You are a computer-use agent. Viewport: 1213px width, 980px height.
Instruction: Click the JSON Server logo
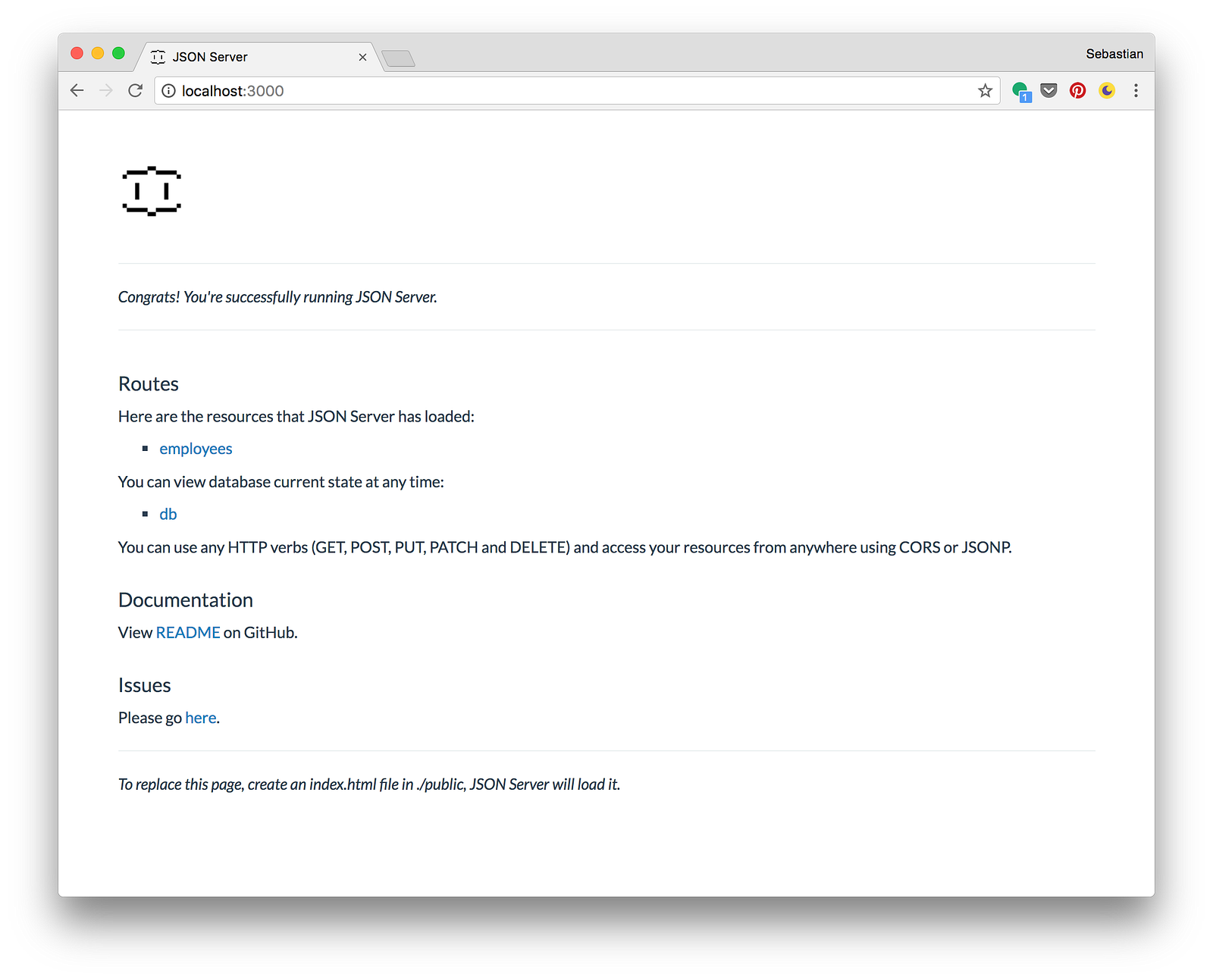click(152, 191)
